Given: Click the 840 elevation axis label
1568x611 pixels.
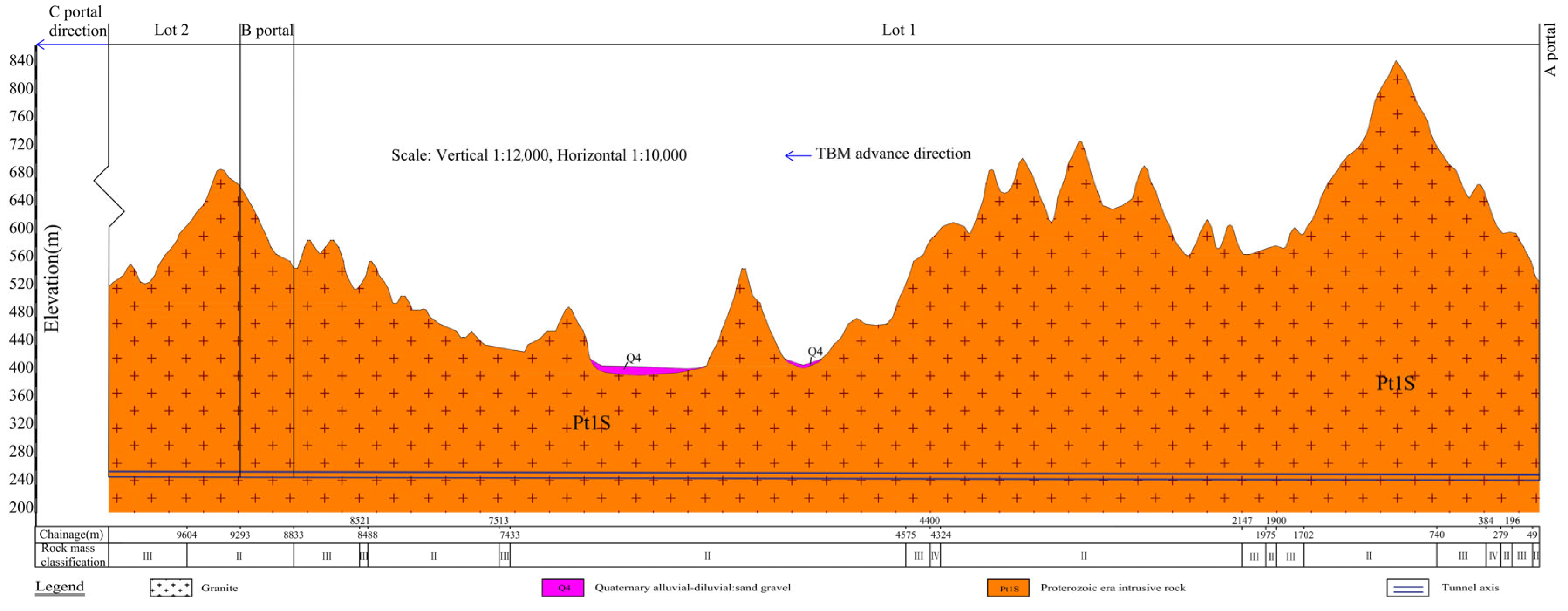Looking at the screenshot, I should [x=21, y=60].
